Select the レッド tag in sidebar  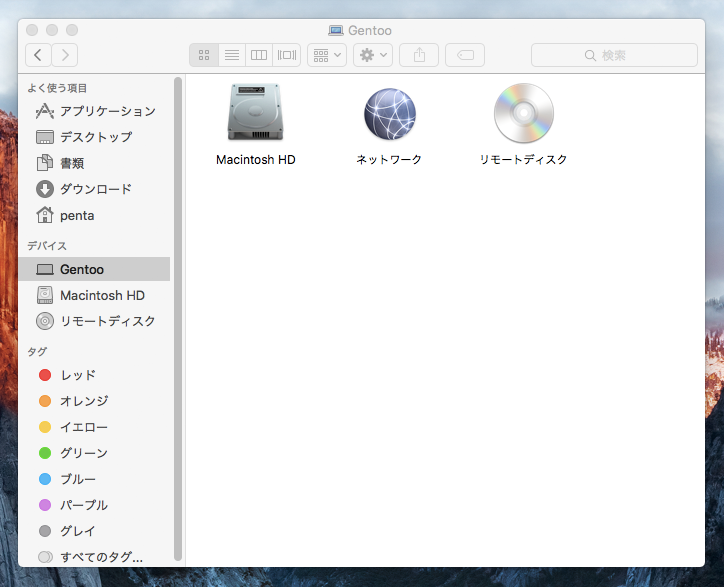[96, 375]
